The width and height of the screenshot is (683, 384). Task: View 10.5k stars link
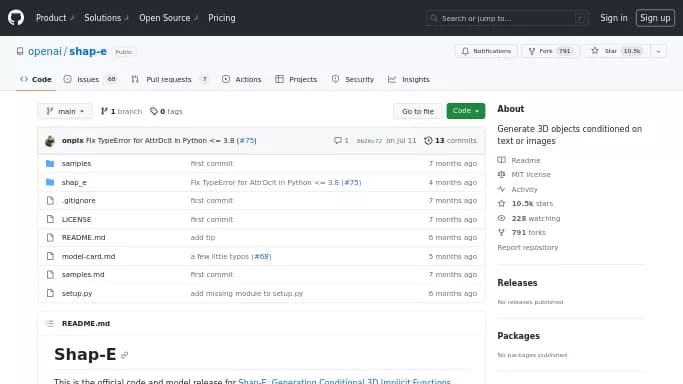point(525,203)
